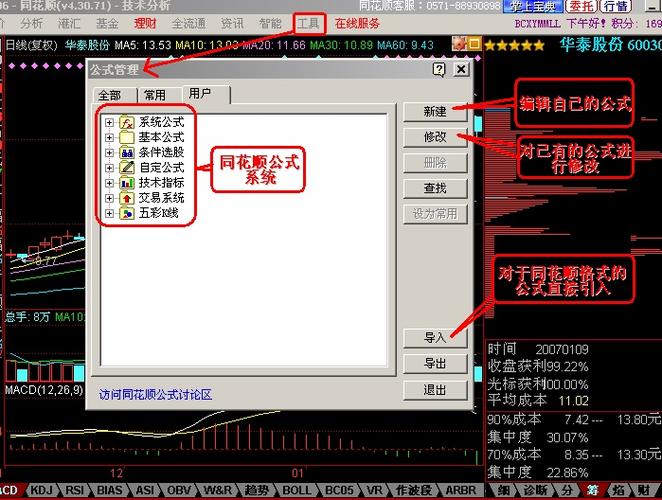The height and width of the screenshot is (500, 662).
Task: Click the five-star rating in the chart header
Action: click(x=515, y=45)
